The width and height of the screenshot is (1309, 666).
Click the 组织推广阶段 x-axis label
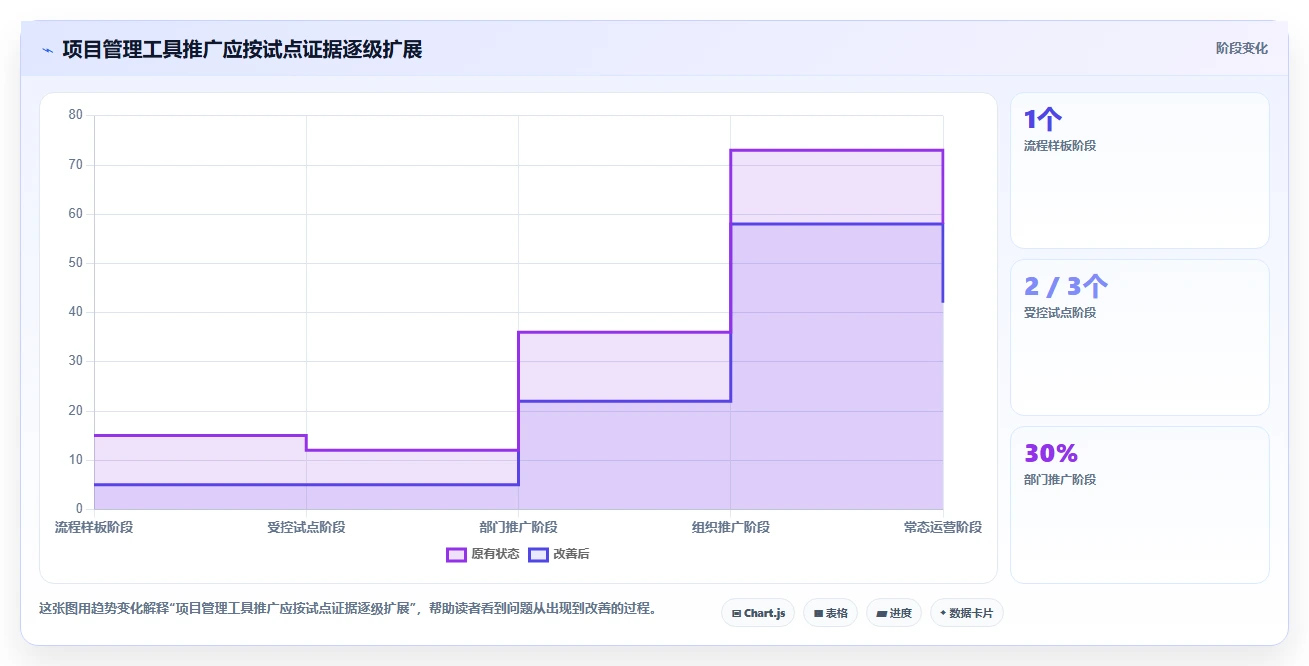pos(730,527)
